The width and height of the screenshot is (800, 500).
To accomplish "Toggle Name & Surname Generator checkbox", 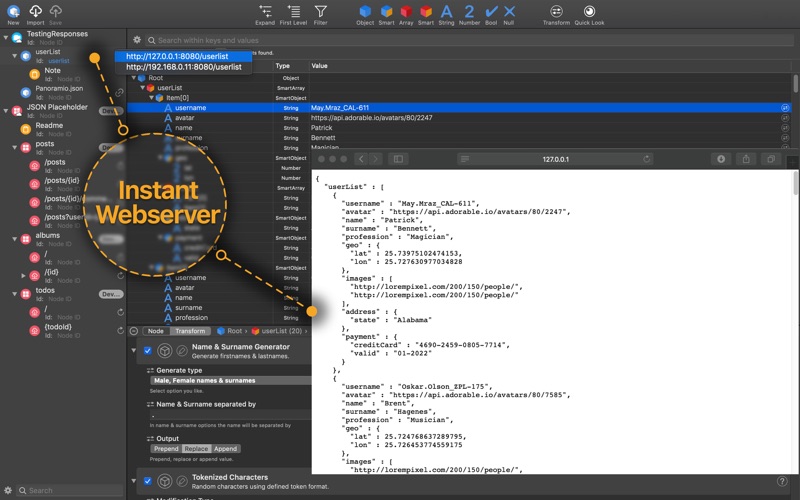I will [x=148, y=351].
